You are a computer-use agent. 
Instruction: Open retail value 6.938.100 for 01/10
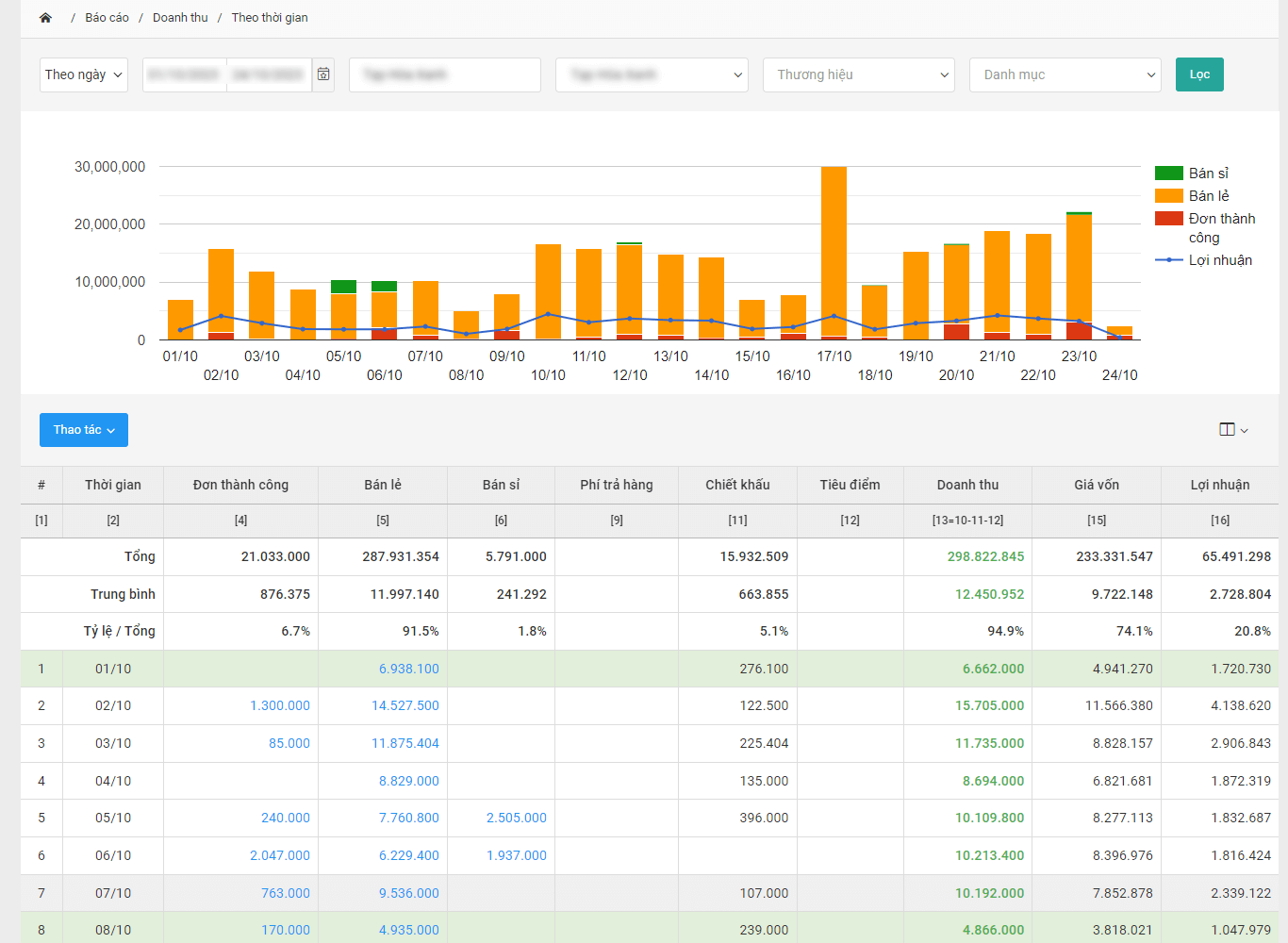(408, 669)
